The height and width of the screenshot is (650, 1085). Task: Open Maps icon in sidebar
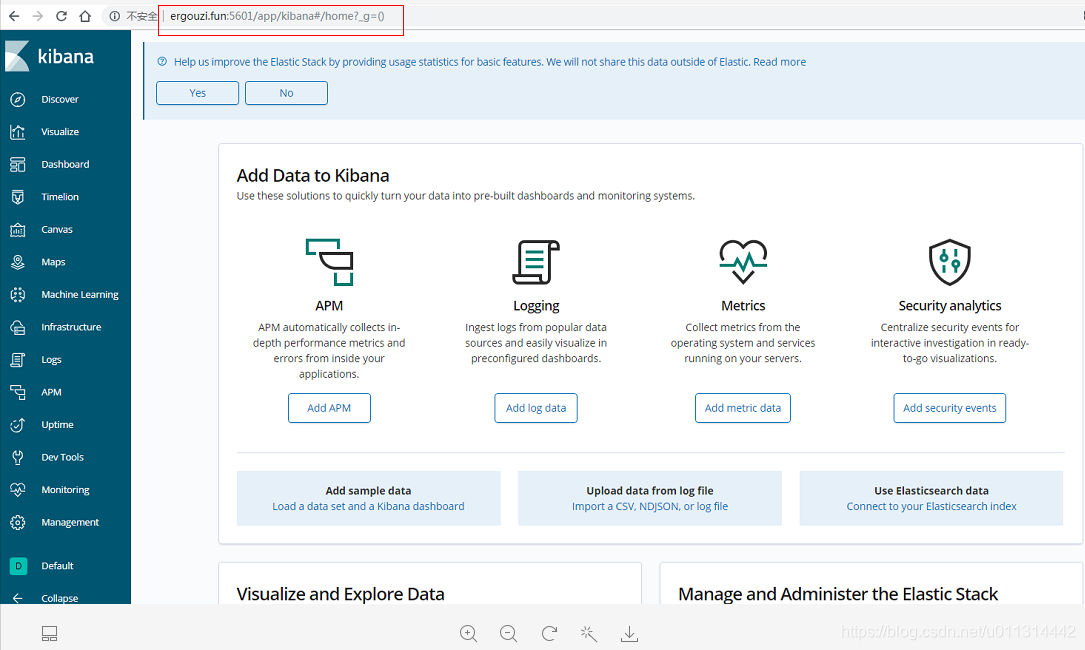[18, 262]
